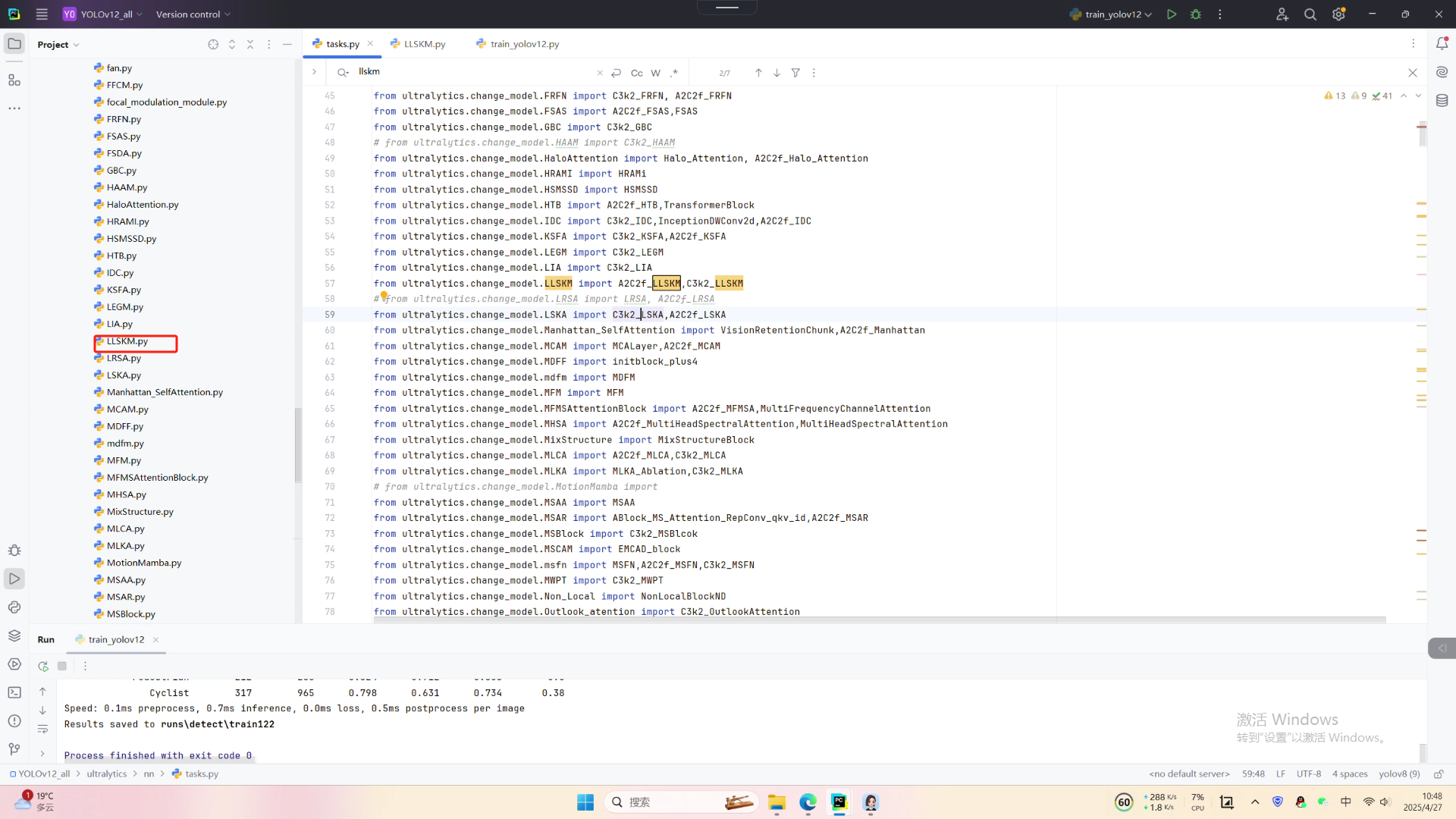
Task: Click the ultralytics breadcrumb in the navigation bar
Action: click(106, 774)
